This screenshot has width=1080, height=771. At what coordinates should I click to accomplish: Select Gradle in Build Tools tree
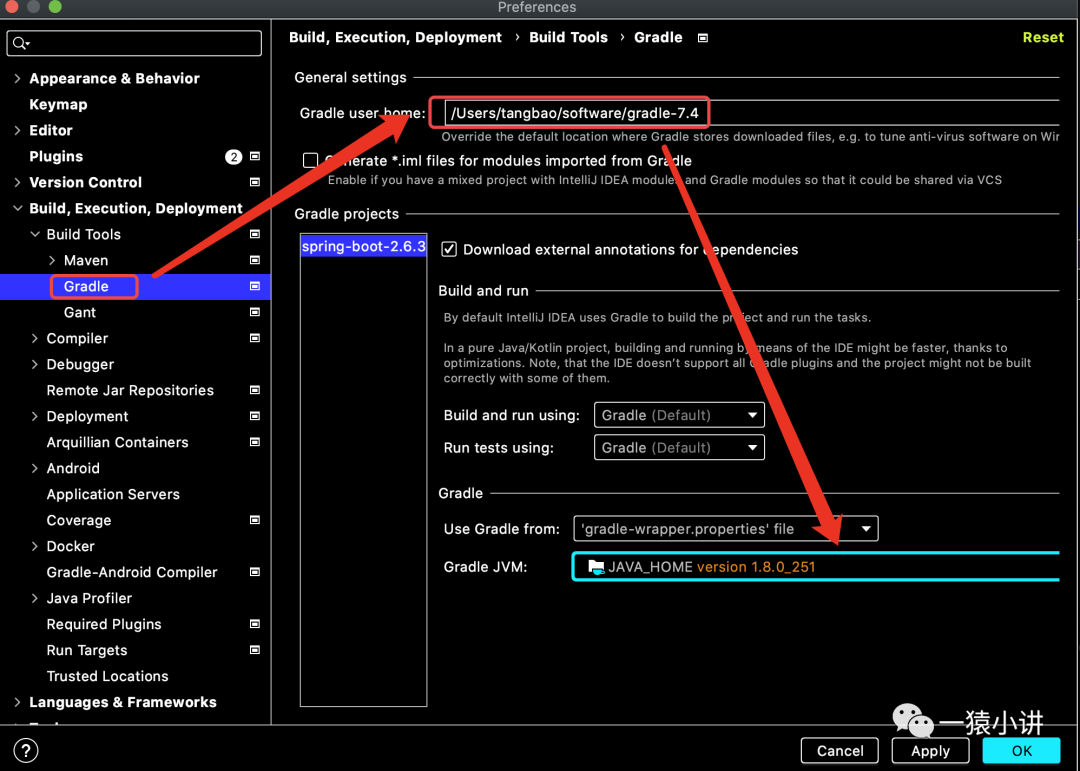click(x=86, y=286)
